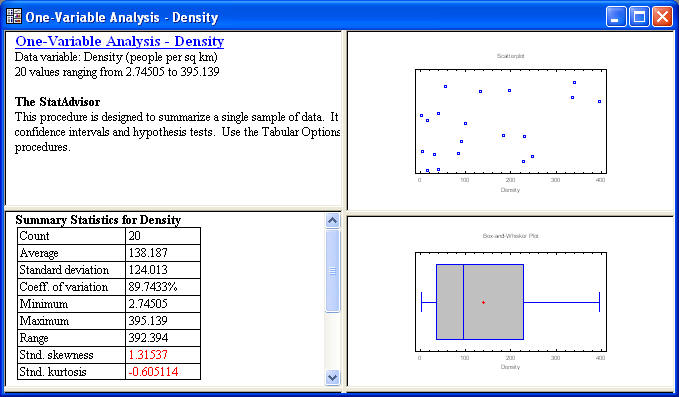Click the rightmost scatterplot point near 400
The image size is (679, 397).
(x=599, y=101)
